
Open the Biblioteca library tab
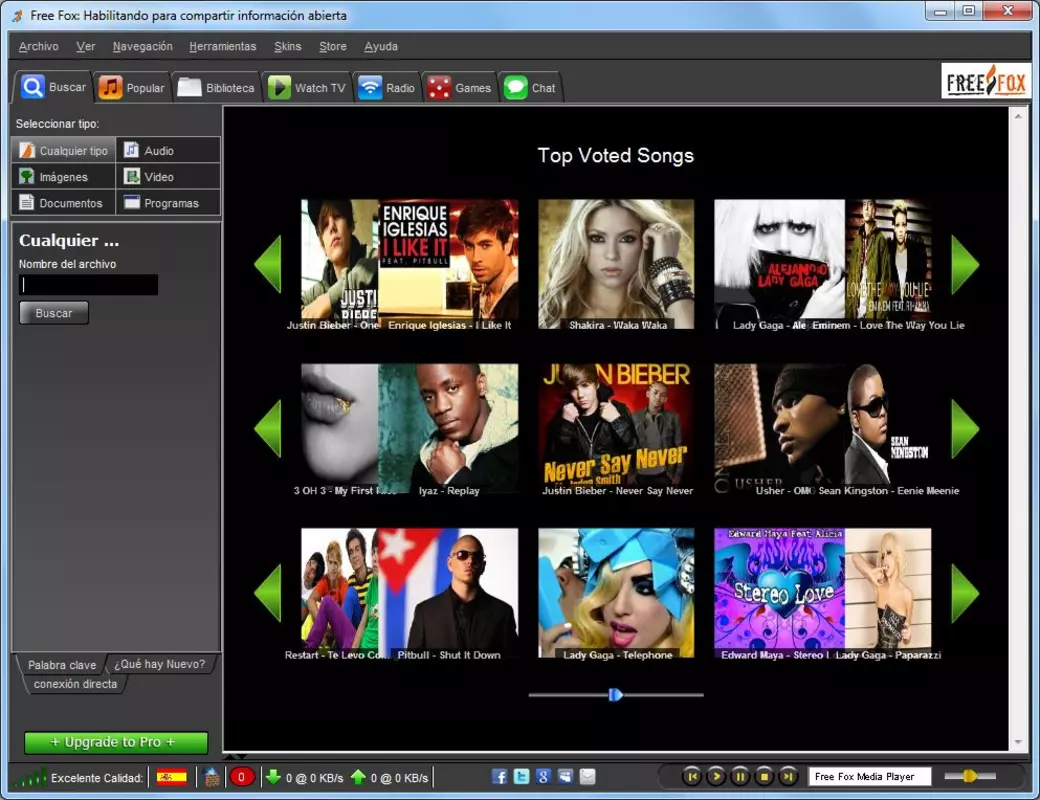[216, 88]
